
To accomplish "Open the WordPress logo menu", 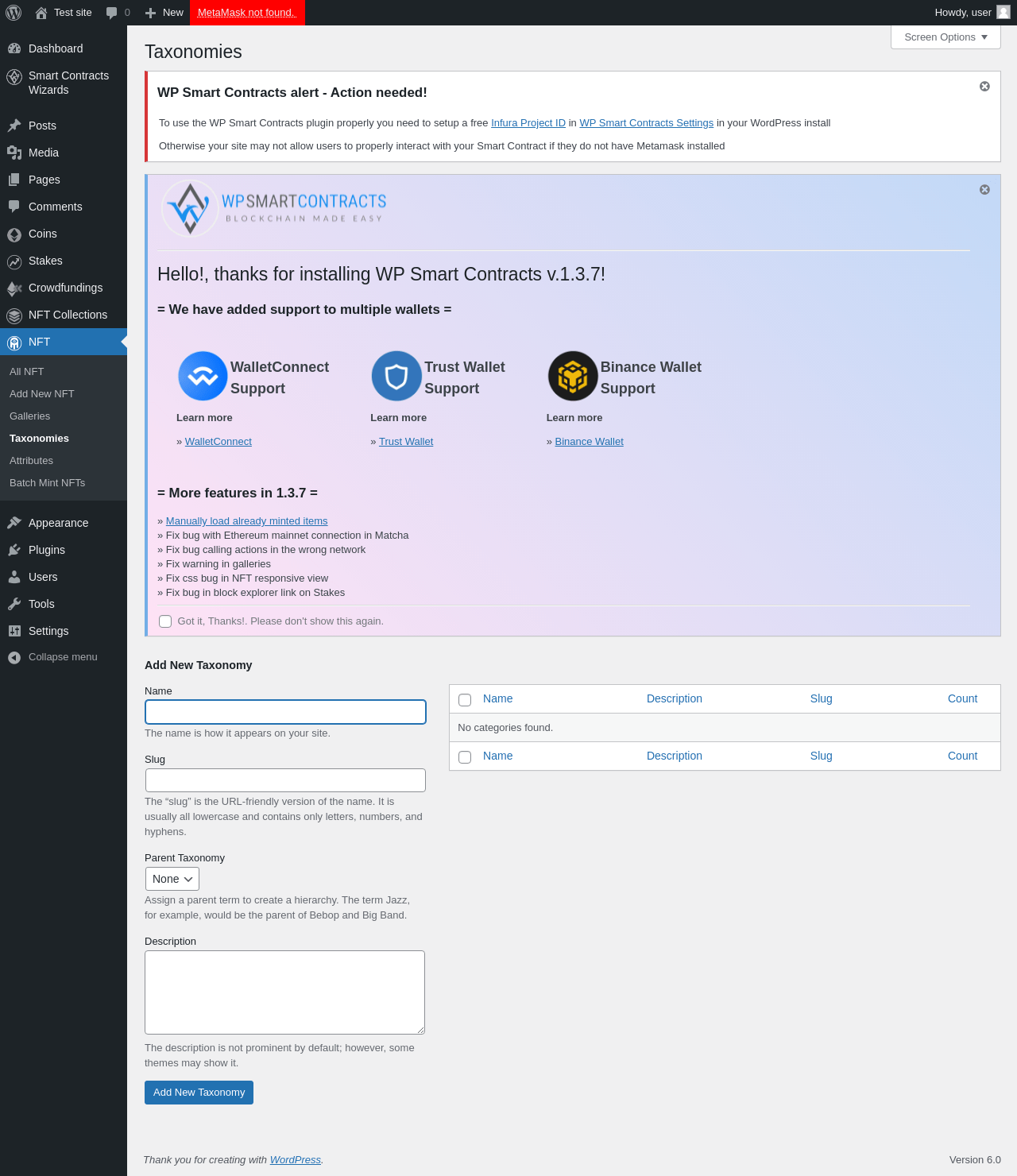I will (14, 13).
